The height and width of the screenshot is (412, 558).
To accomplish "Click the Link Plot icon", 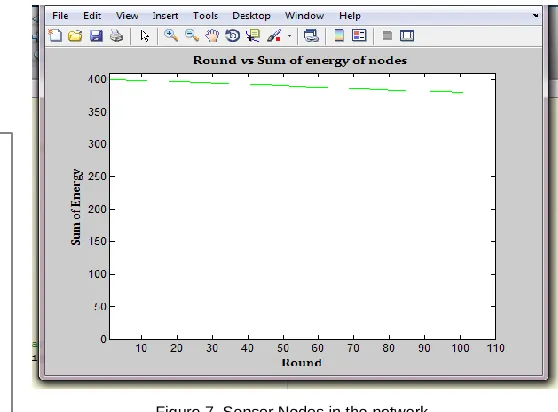I will click(311, 36).
